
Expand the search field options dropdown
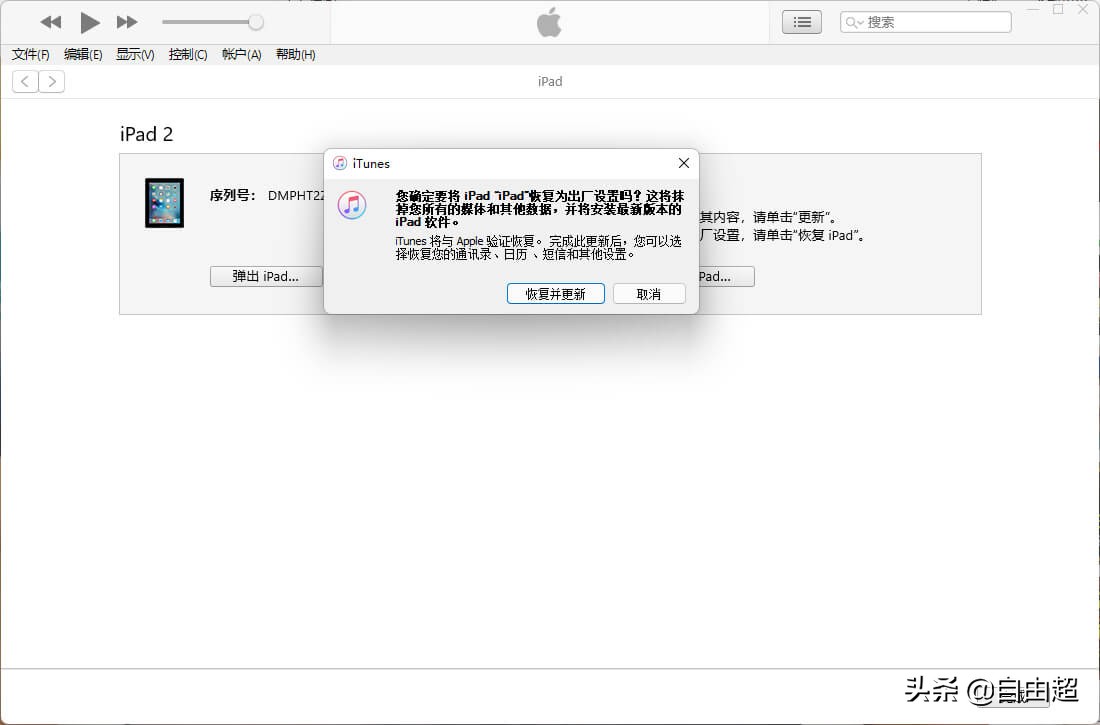tap(862, 21)
